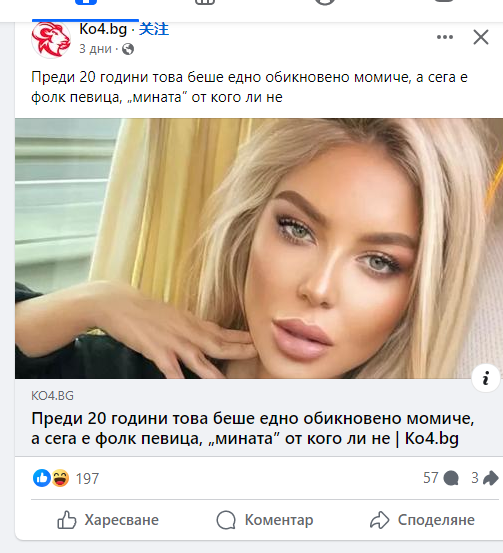Image resolution: width=503 pixels, height=553 pixels.
Task: Select the highlighted home tab at top
Action: pos(85,3)
